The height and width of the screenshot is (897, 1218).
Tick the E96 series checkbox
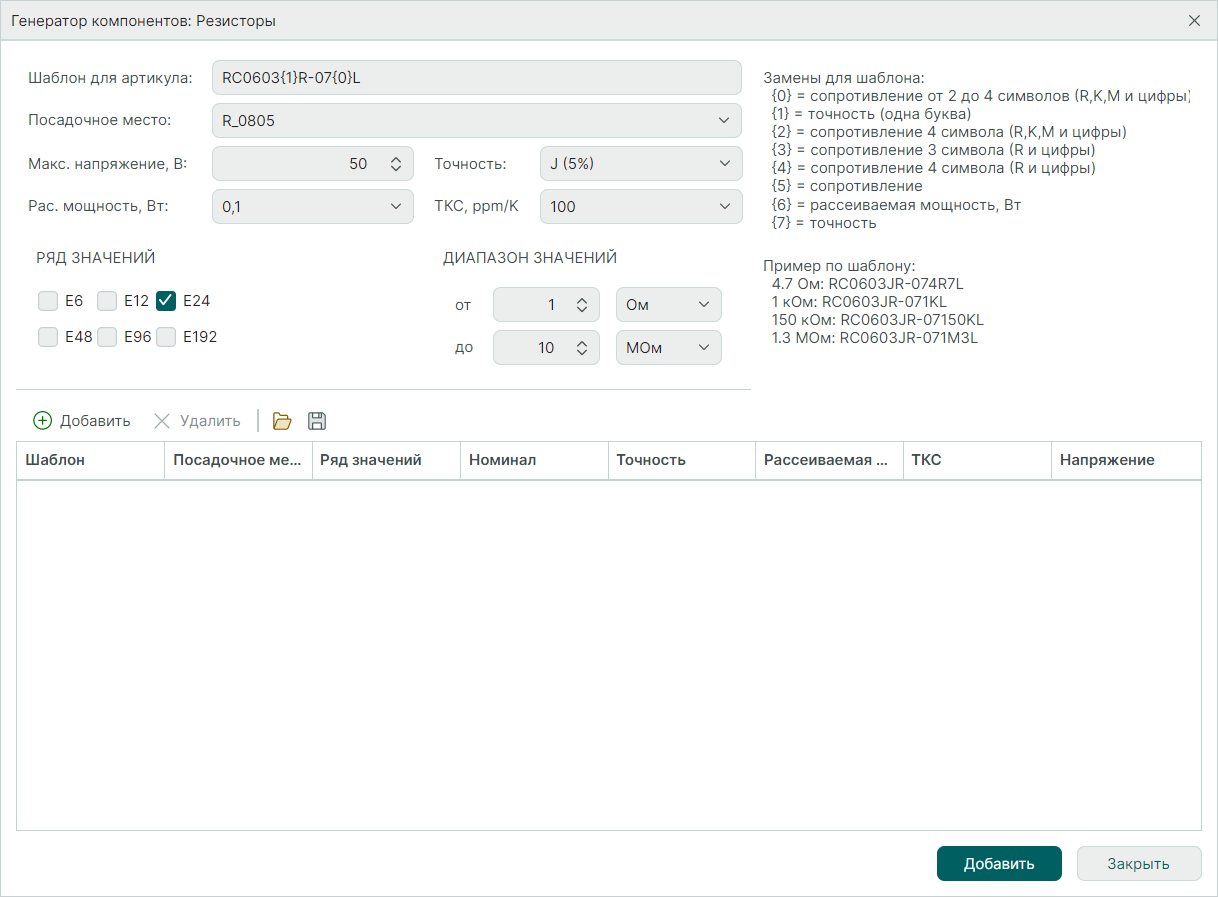[107, 337]
